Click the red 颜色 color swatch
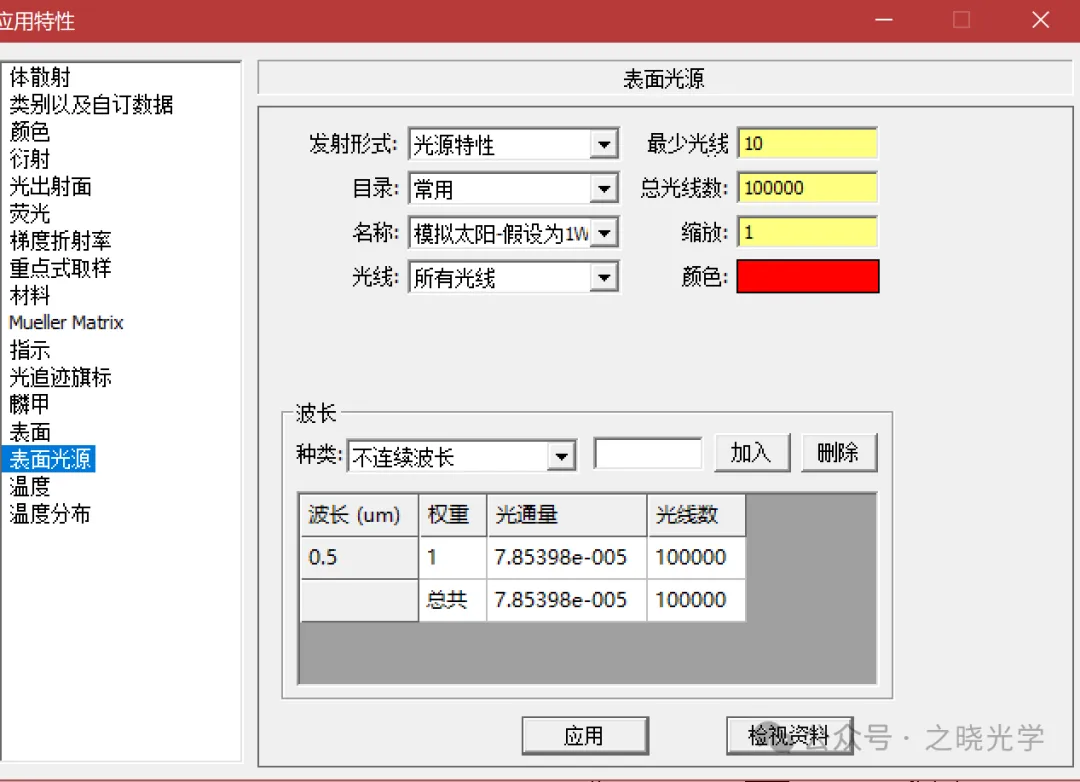1080x782 pixels. point(807,277)
